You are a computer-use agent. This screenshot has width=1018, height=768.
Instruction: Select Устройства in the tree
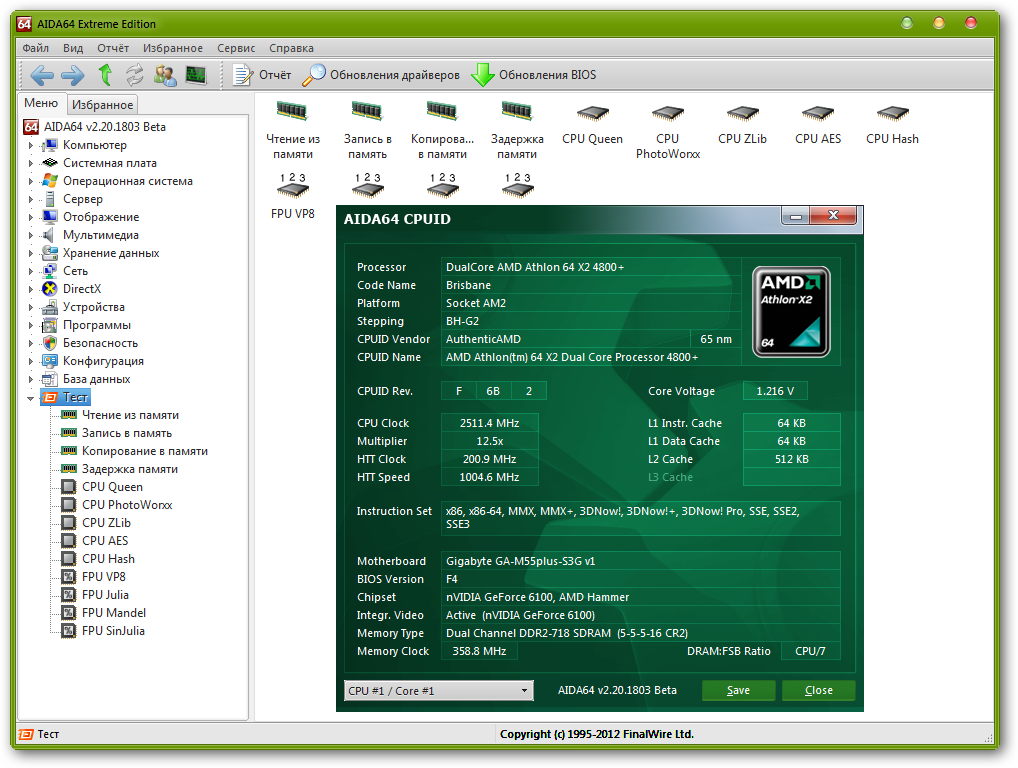point(93,307)
